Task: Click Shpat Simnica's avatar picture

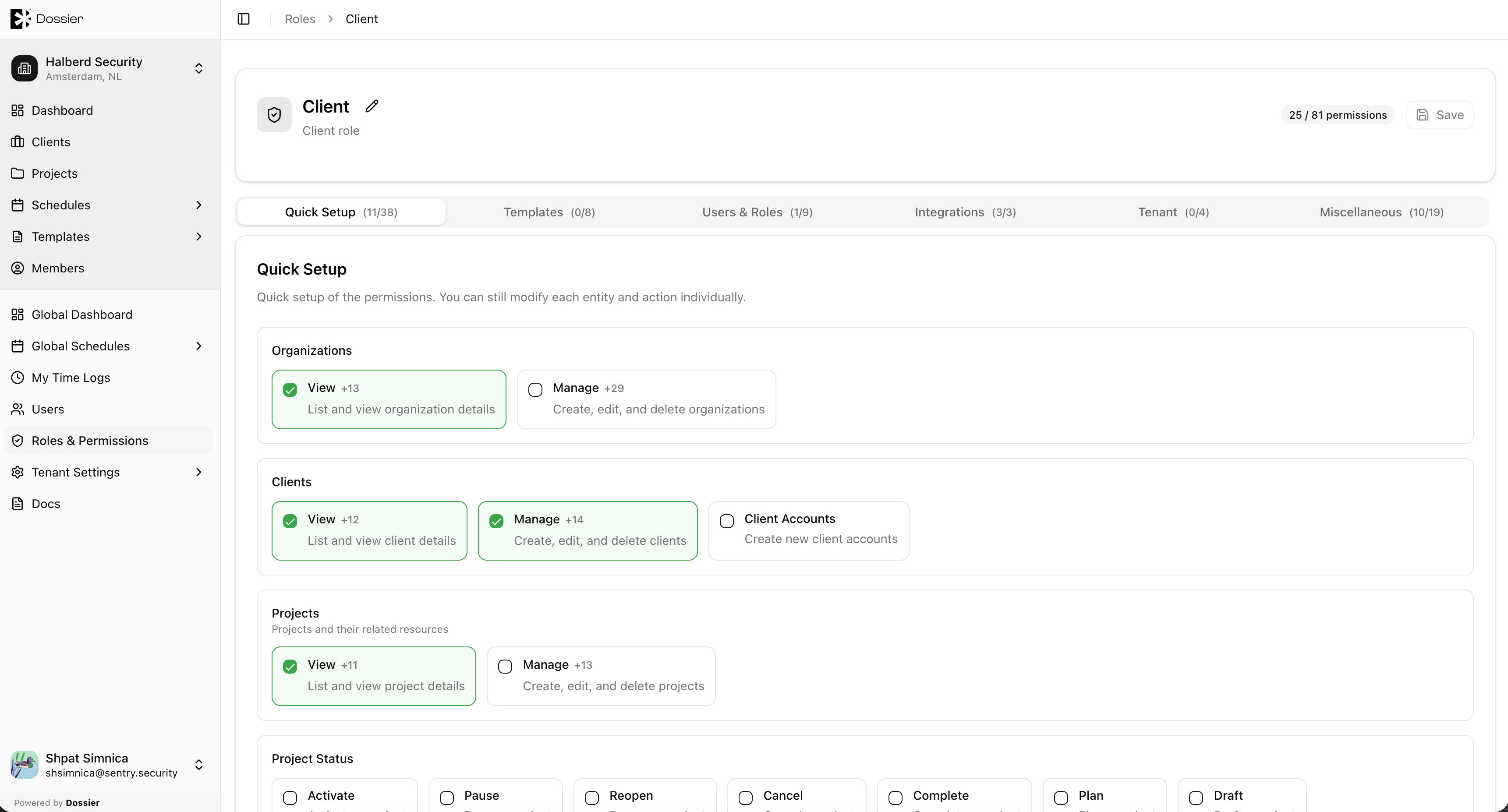Action: point(25,765)
